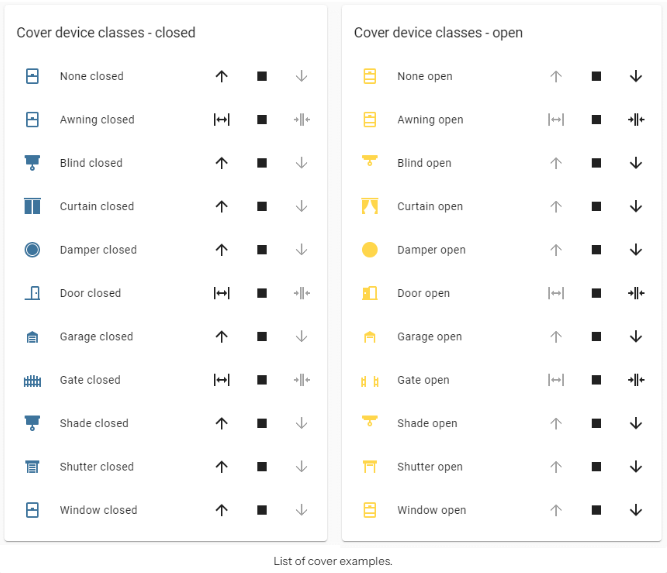Close the Door open cover
This screenshot has width=667, height=573.
coord(636,293)
